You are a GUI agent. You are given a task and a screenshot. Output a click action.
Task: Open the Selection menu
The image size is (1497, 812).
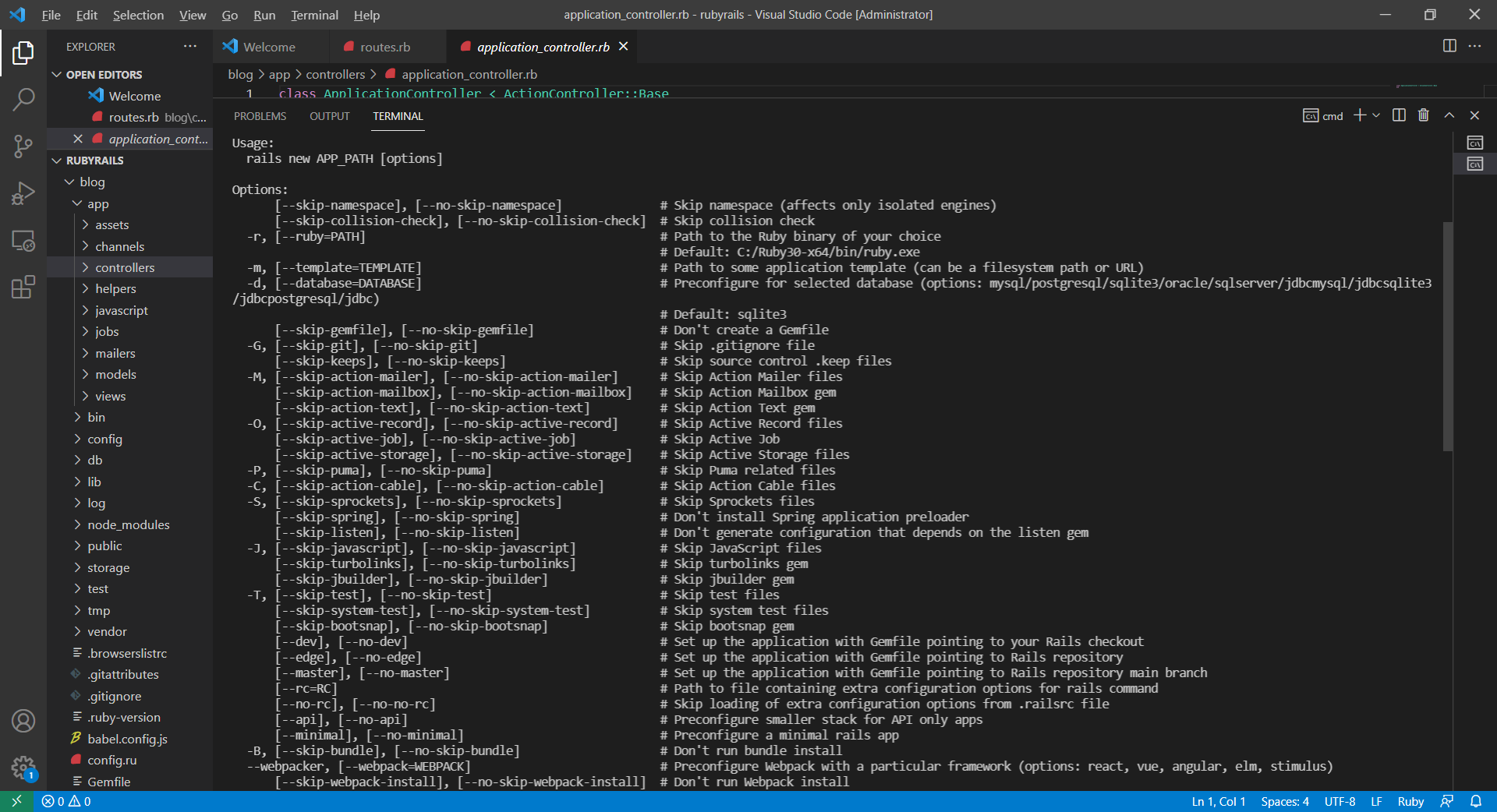point(138,15)
